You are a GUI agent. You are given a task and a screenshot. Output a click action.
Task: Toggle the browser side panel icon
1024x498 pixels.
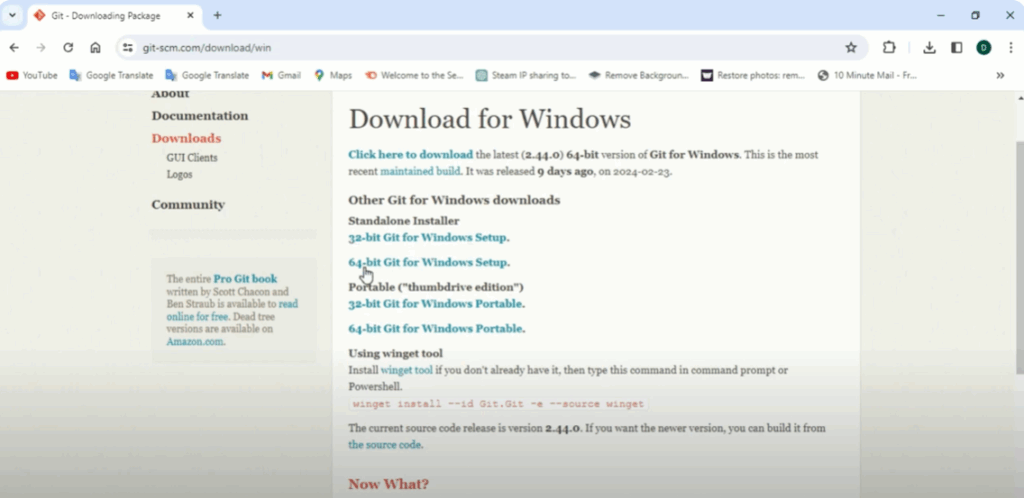point(956,48)
